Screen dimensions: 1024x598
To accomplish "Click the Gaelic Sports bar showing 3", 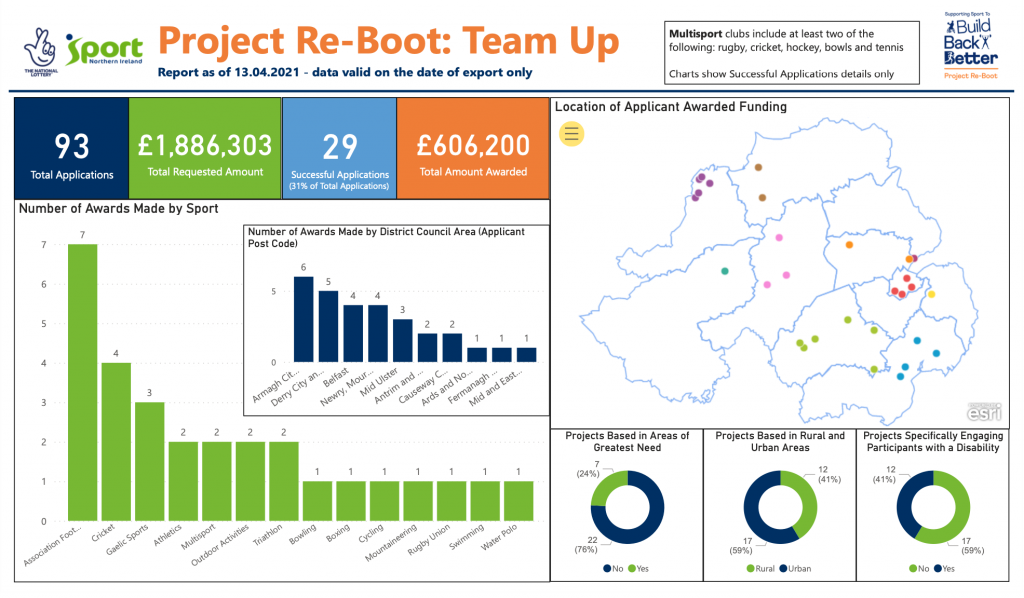I will (150, 462).
